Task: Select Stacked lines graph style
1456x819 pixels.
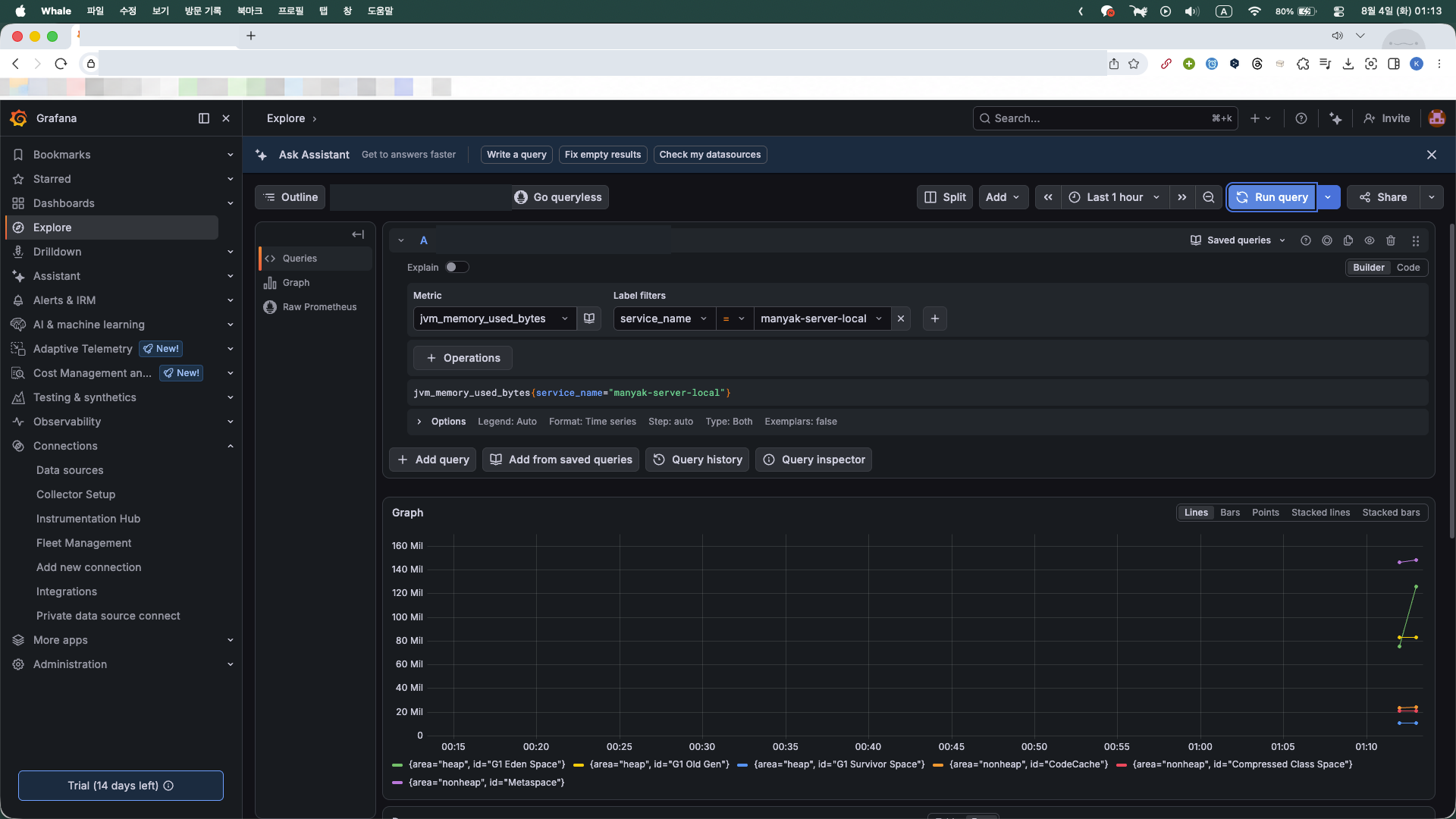Action: (1321, 513)
